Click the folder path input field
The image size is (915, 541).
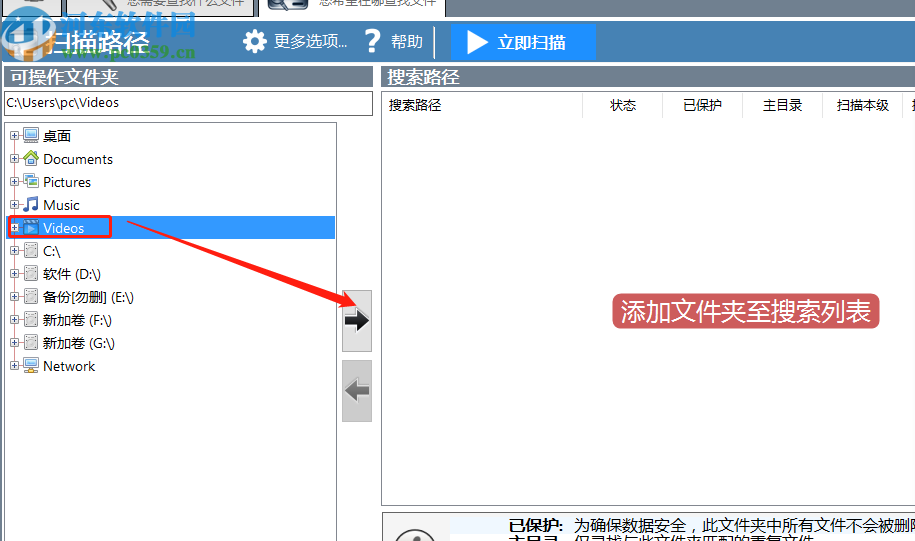pyautogui.click(x=188, y=103)
